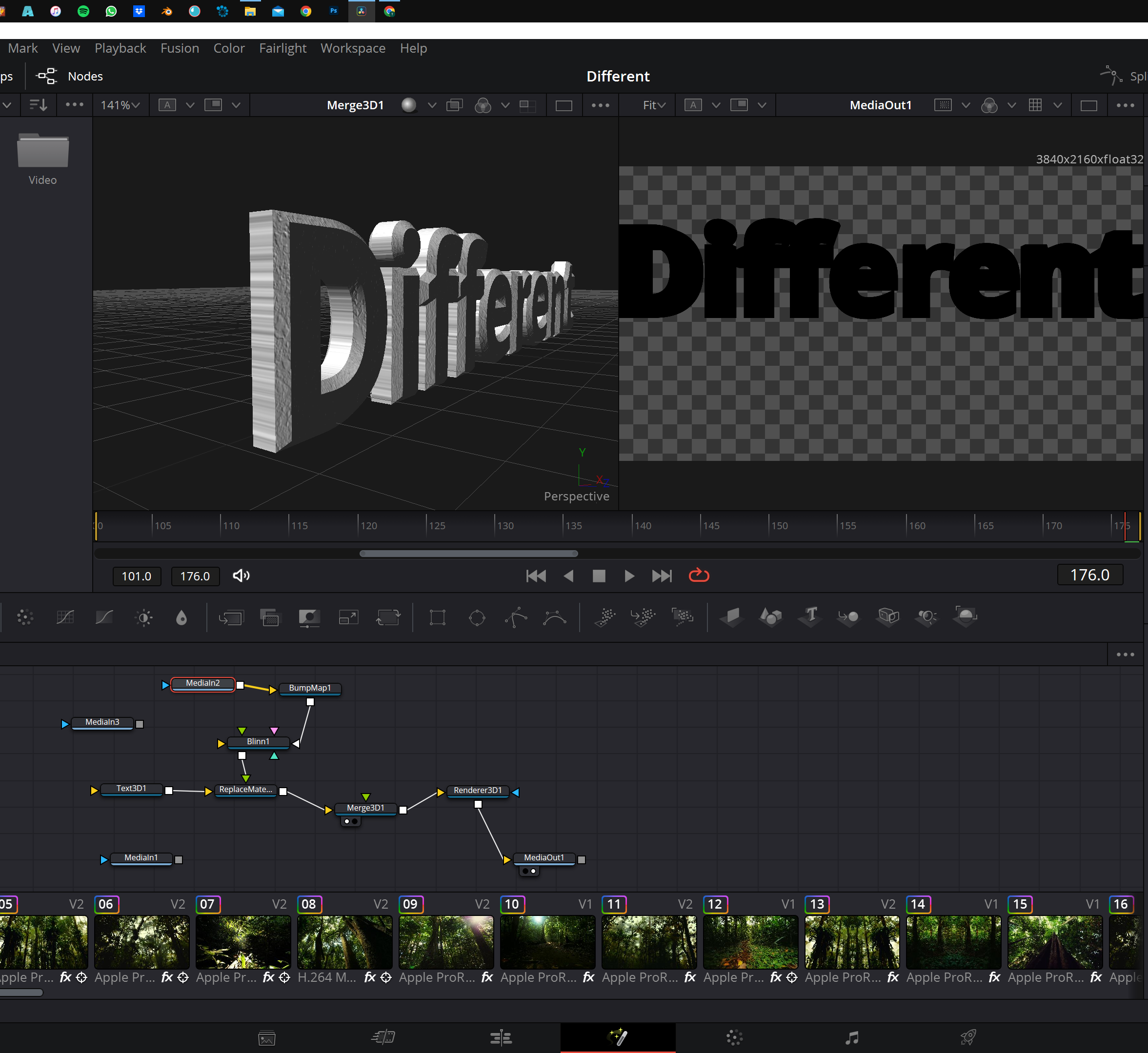1148x1053 pixels.
Task: Jump to first frame button
Action: coord(536,576)
